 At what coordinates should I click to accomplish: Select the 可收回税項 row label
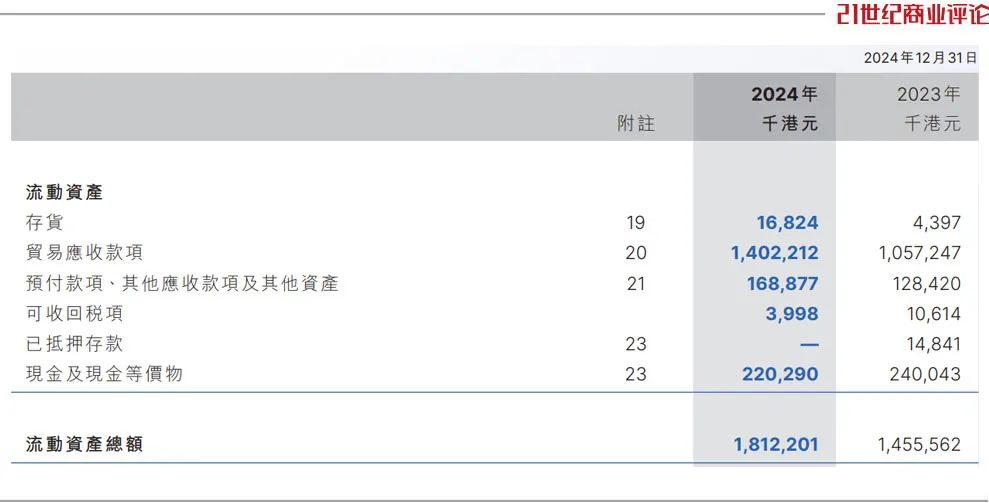75,314
